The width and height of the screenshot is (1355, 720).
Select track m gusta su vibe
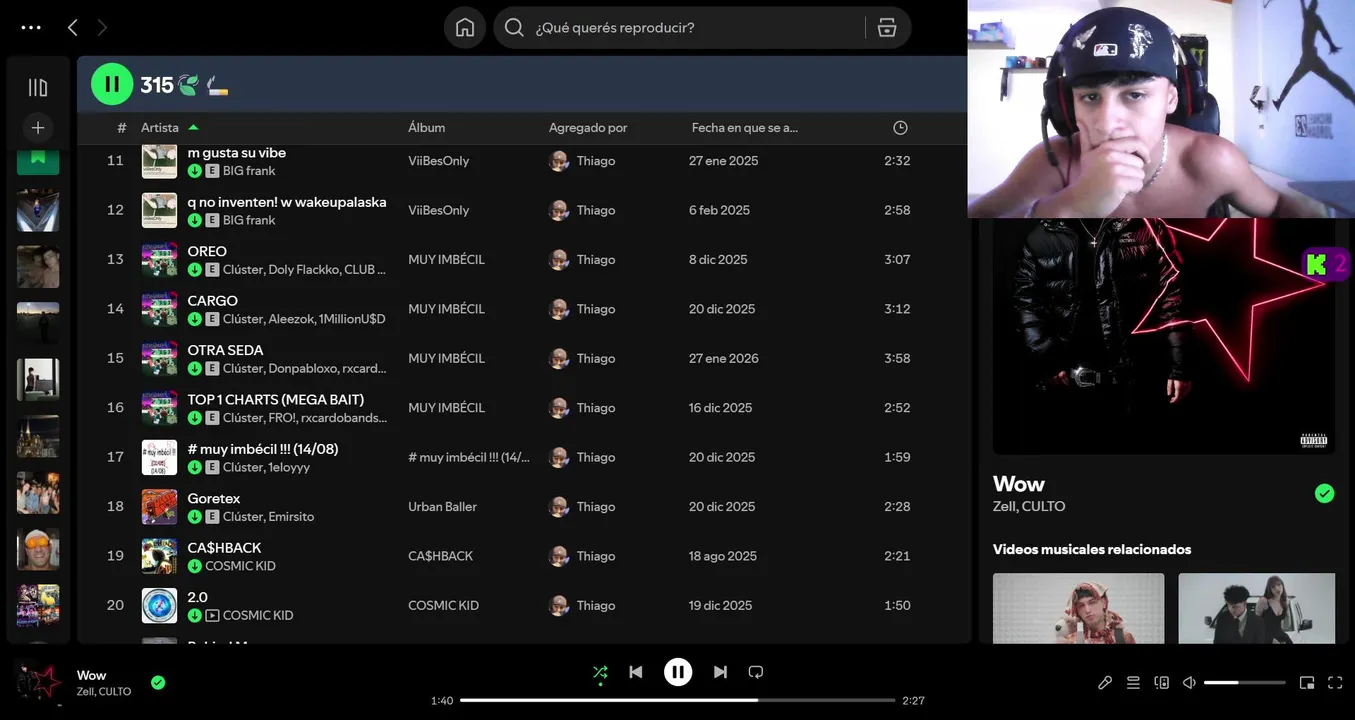click(236, 153)
